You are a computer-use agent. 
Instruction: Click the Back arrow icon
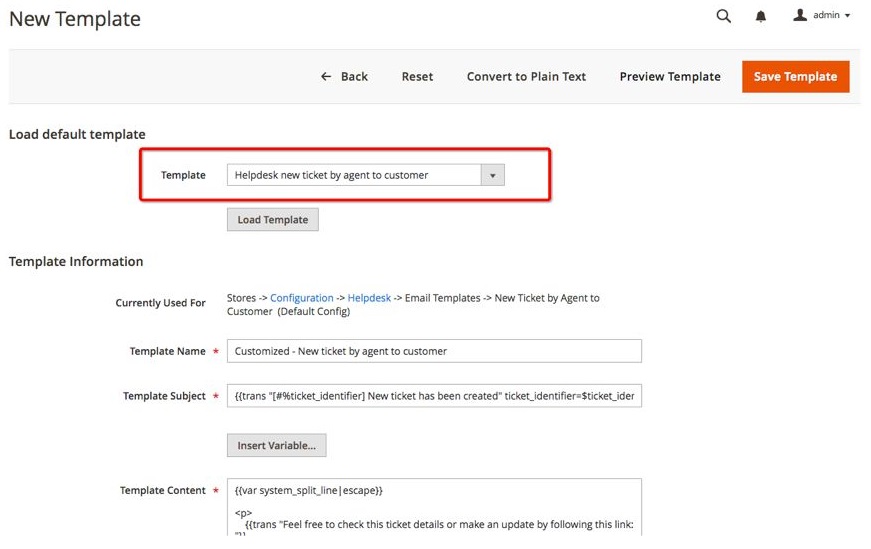[x=326, y=77]
